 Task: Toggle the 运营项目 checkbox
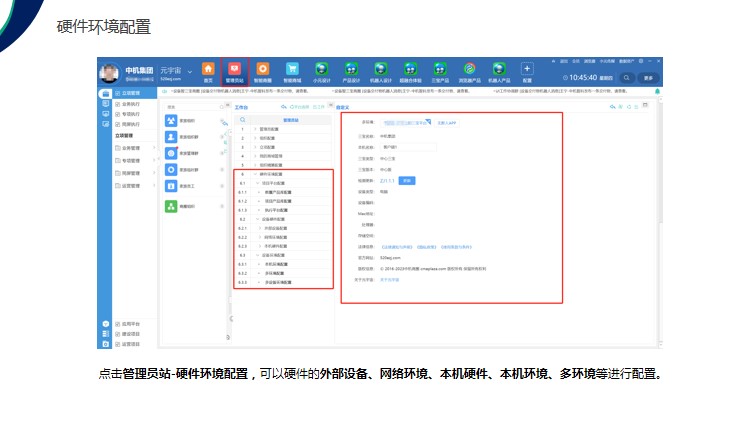pyautogui.click(x=118, y=344)
